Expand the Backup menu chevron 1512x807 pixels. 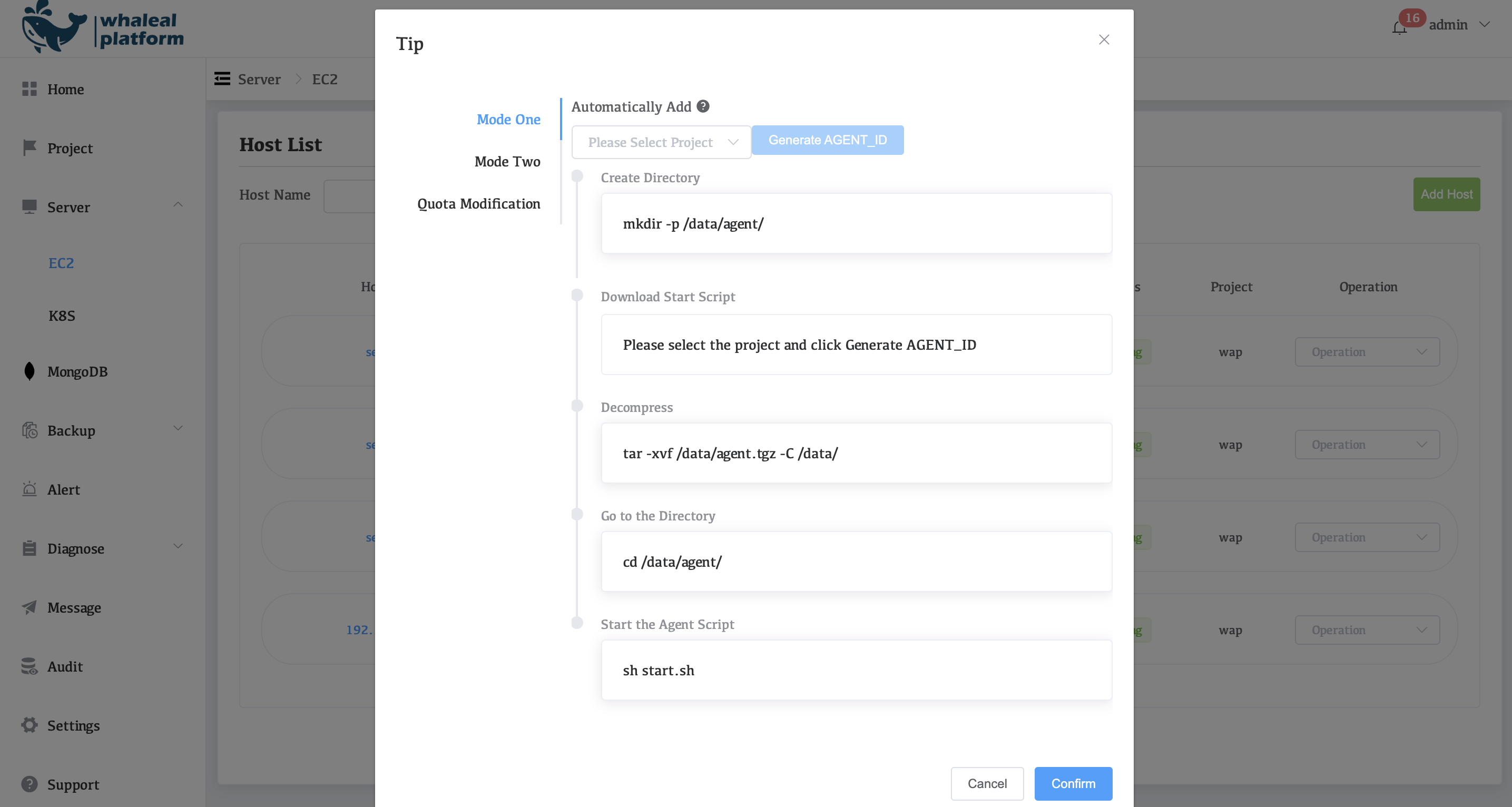(178, 428)
